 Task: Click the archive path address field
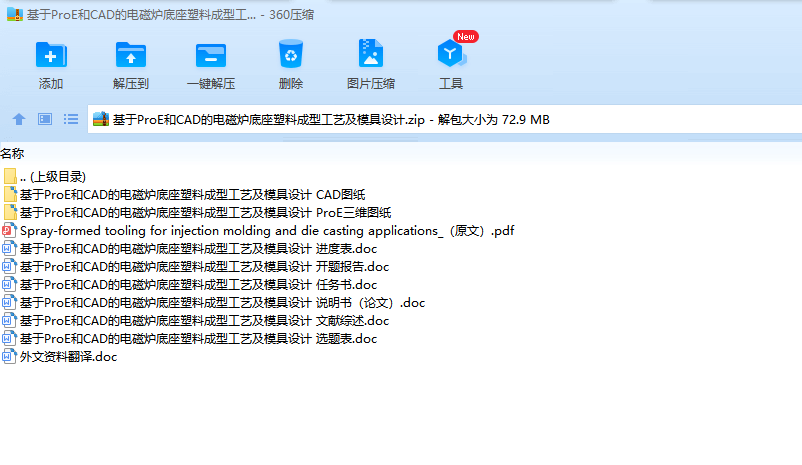click(x=444, y=120)
